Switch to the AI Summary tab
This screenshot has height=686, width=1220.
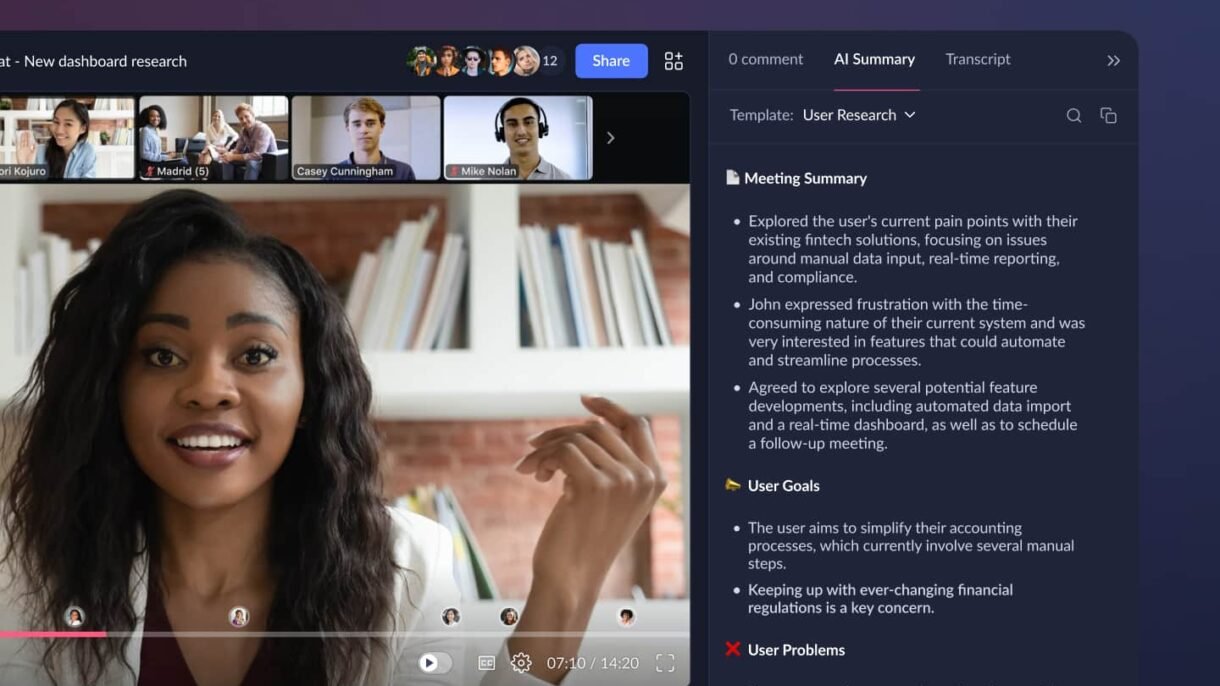(875, 59)
